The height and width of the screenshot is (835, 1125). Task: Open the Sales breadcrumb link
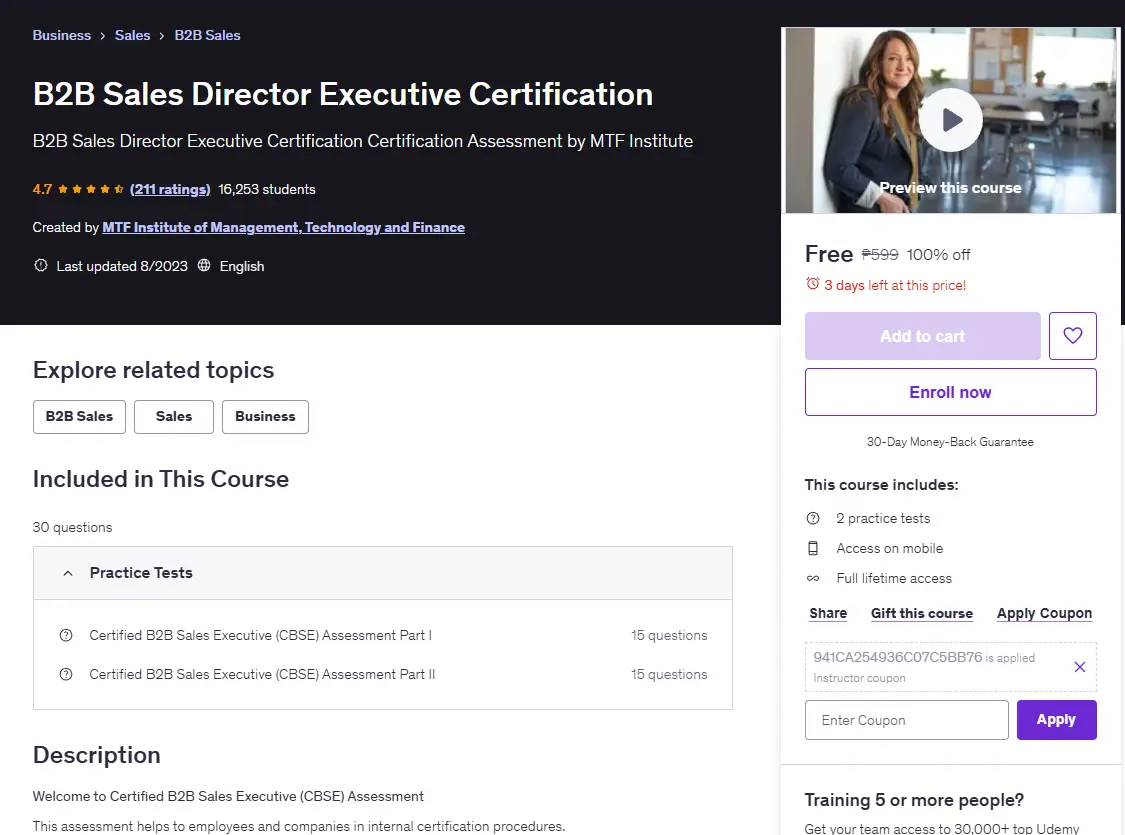tap(133, 35)
